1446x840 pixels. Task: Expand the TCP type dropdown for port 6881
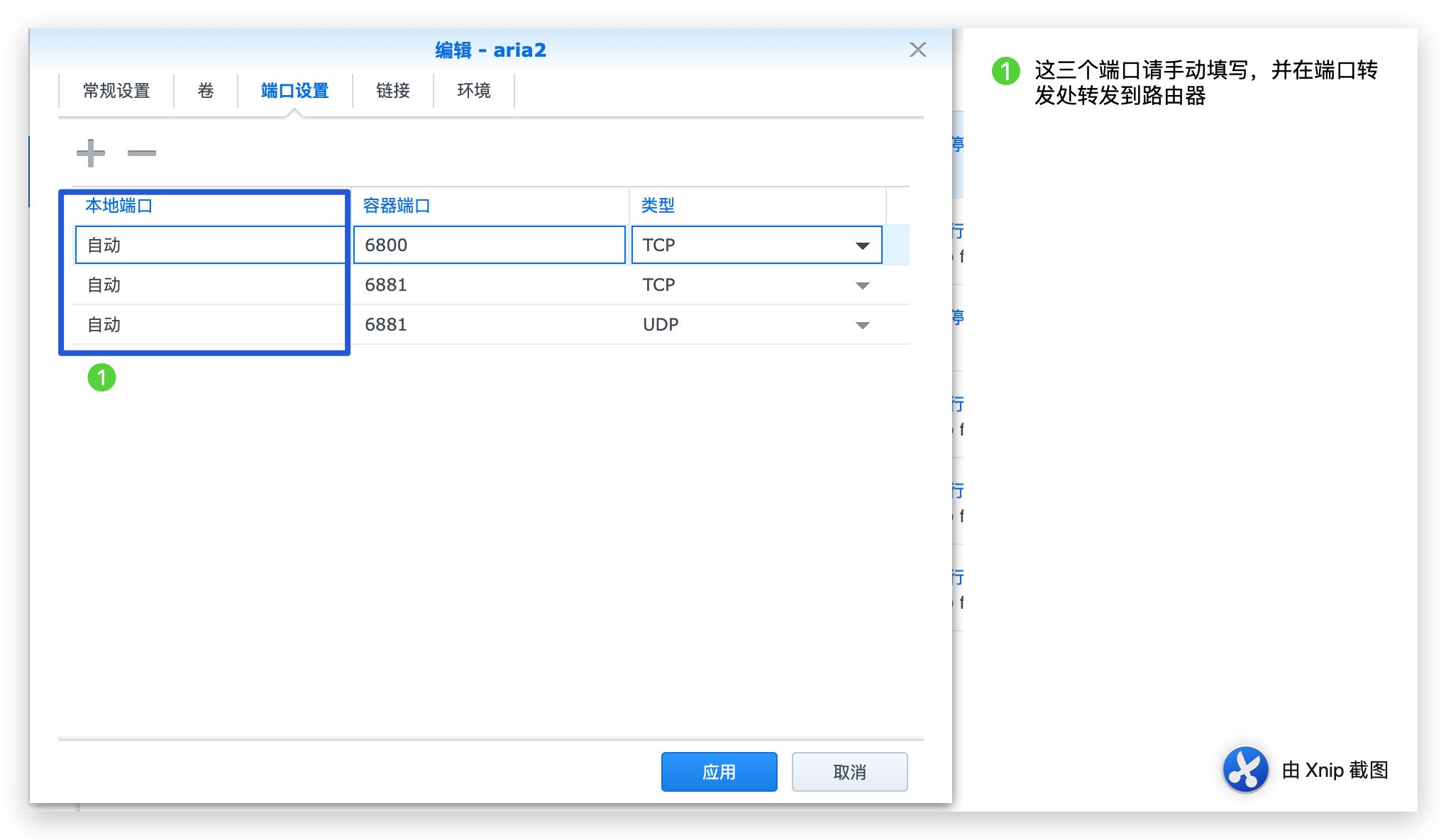click(x=862, y=285)
